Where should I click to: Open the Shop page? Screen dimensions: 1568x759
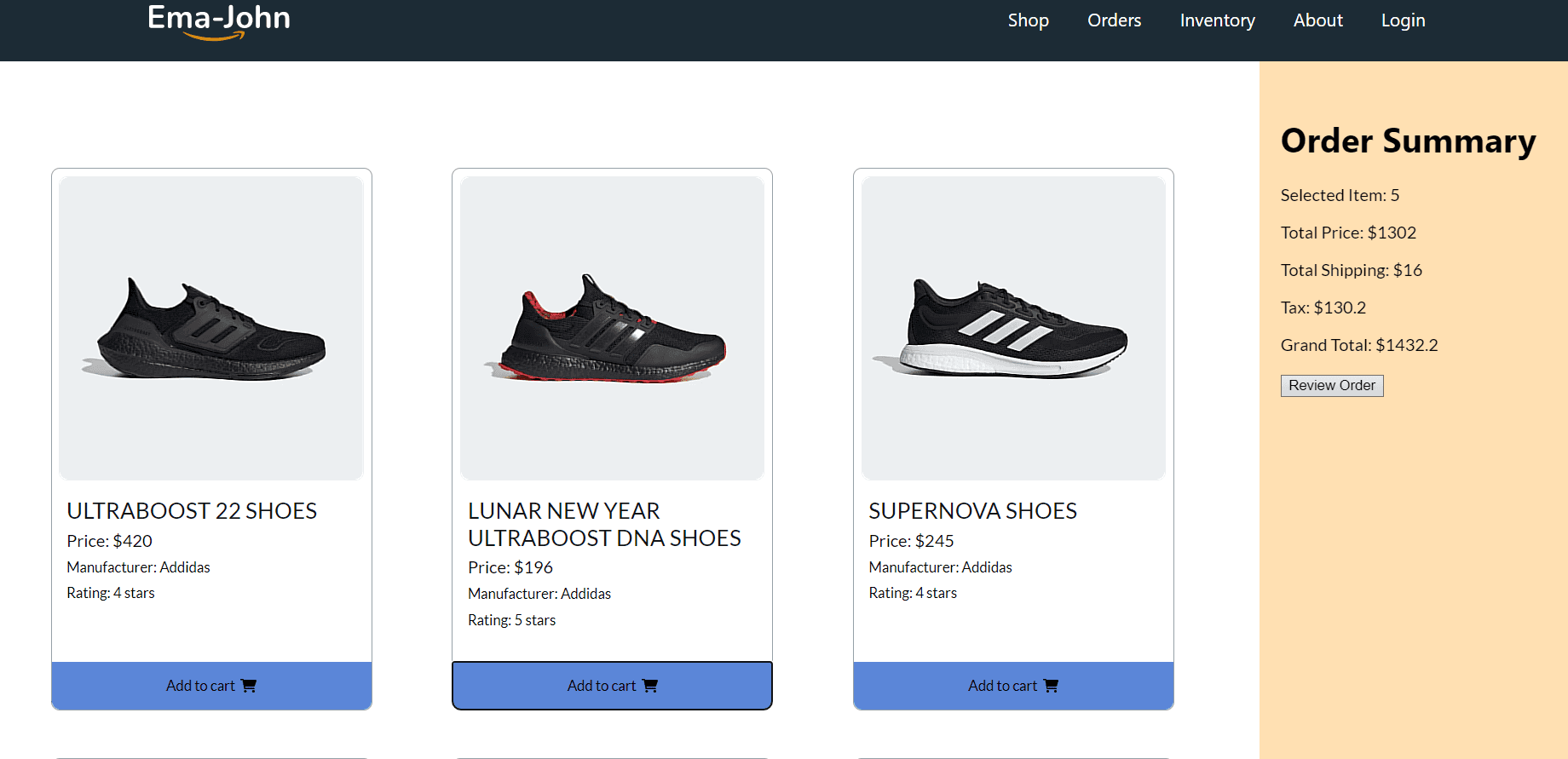pos(1028,20)
